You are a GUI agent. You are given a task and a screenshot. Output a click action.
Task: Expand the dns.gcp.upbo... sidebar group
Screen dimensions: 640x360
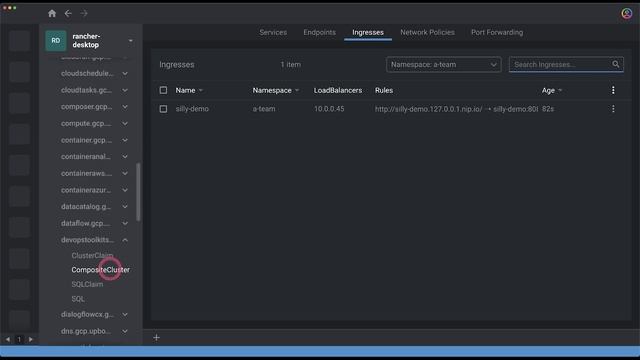[x=125, y=331]
